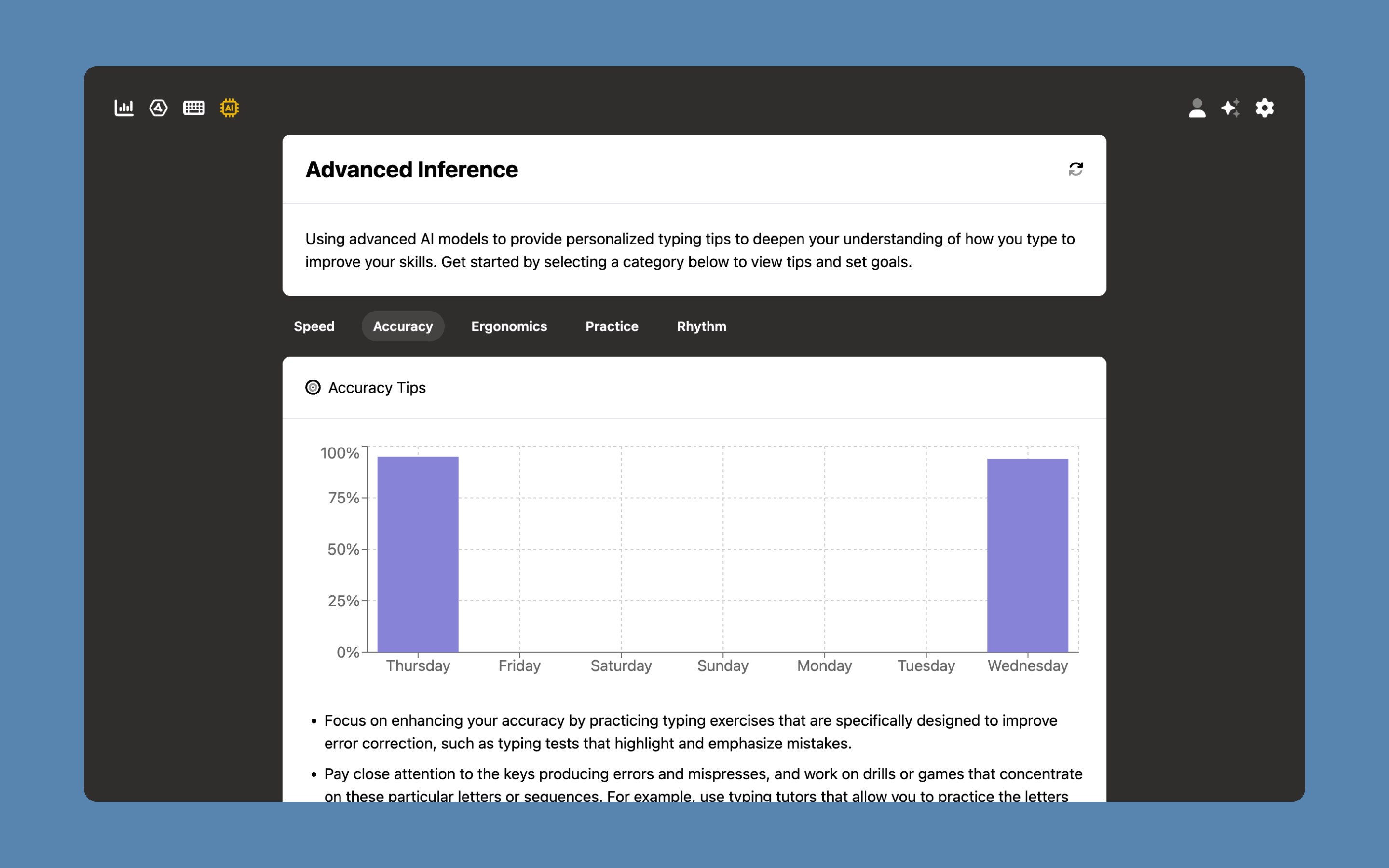
Task: Switch to the Practice tab
Action: click(612, 326)
